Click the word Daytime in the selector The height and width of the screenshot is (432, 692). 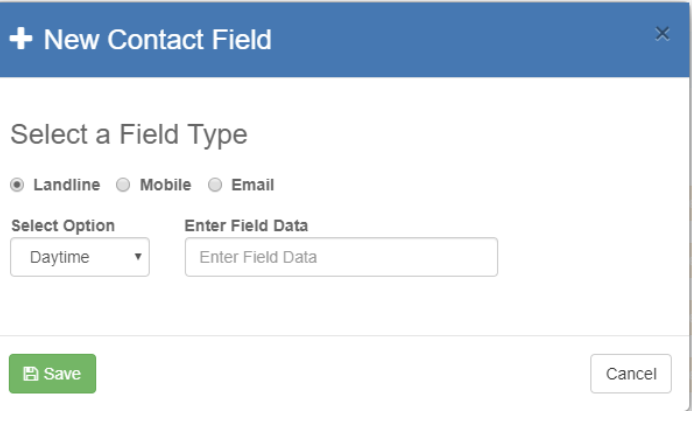click(x=59, y=257)
